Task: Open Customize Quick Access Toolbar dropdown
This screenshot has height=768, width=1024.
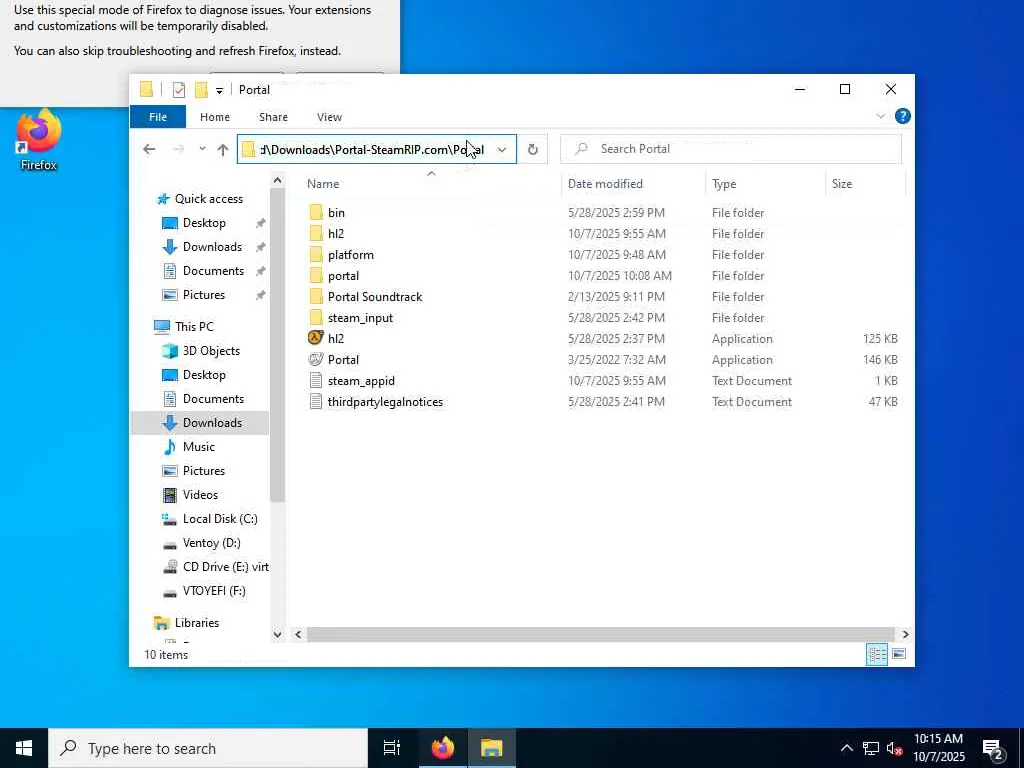Action: click(219, 90)
